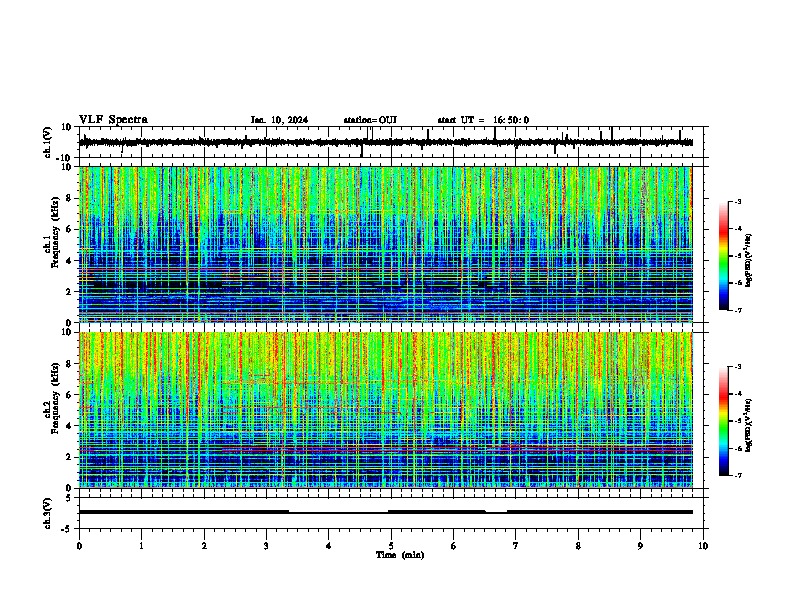Viewport: 792px width, 612px height.
Task: Click time-axis tick label "0"
Action: [79, 546]
